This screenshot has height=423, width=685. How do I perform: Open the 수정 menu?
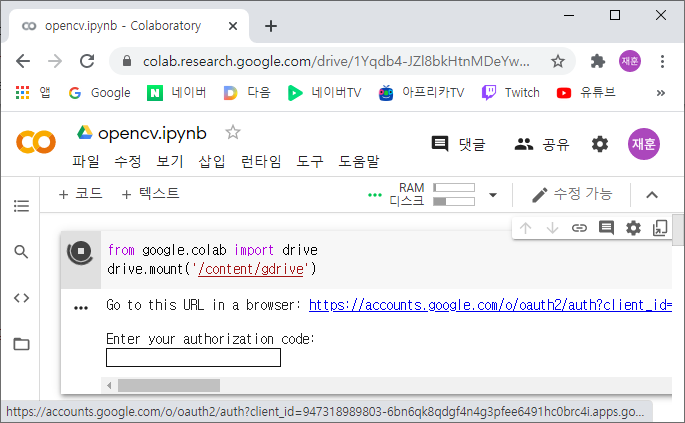(128, 161)
